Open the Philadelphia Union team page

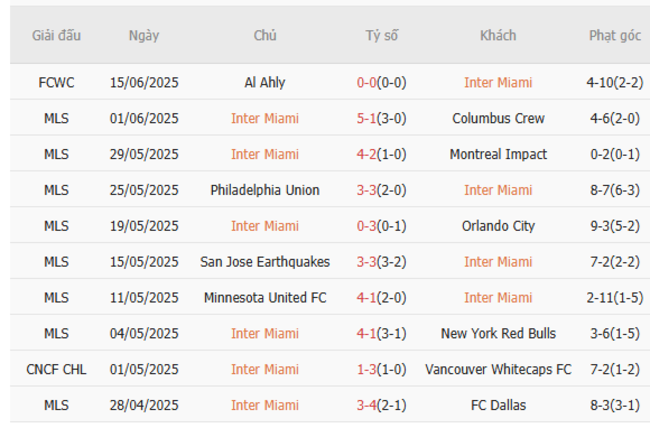click(x=264, y=190)
